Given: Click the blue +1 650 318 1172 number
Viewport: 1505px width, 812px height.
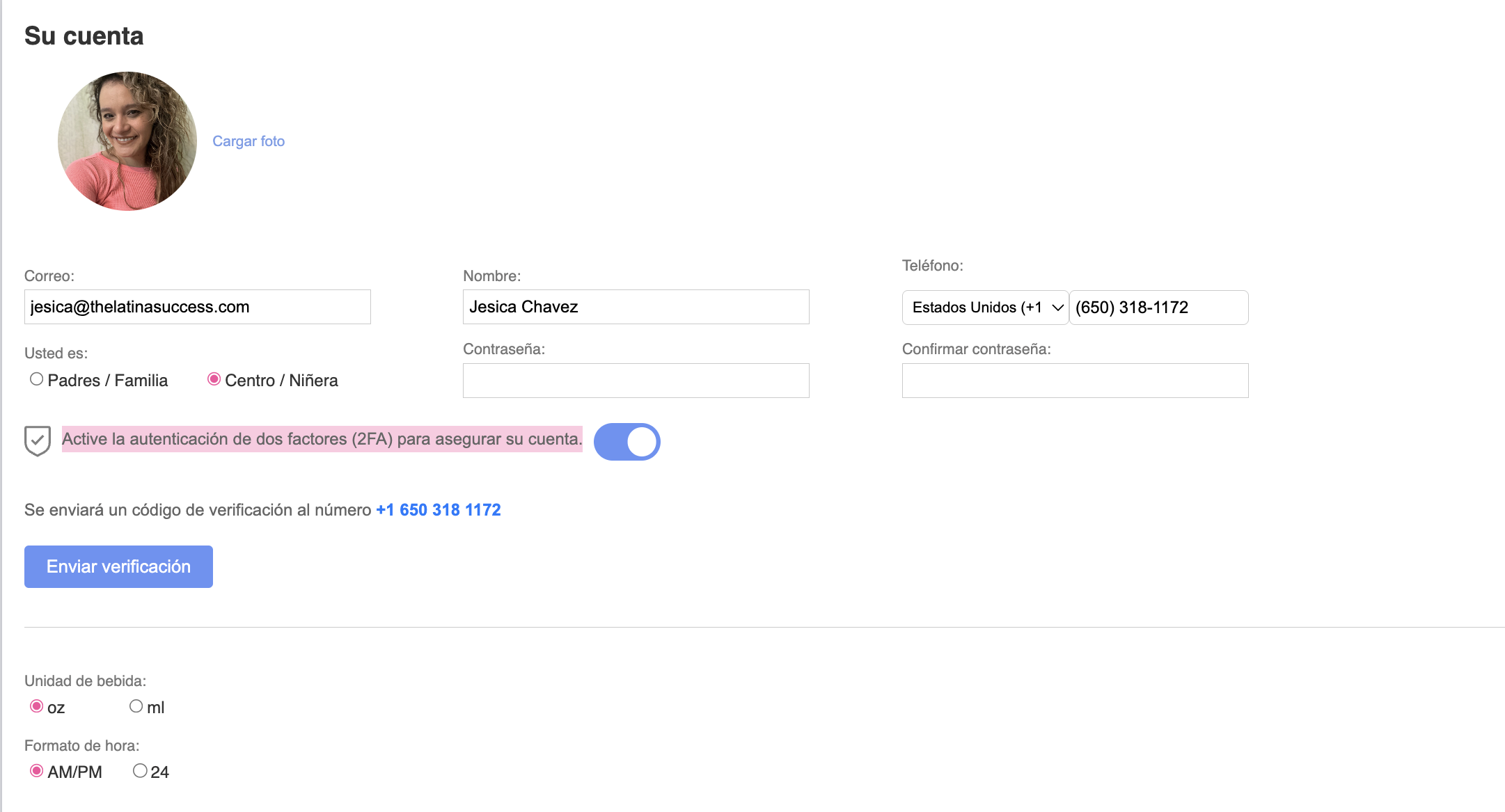Looking at the screenshot, I should [439, 510].
